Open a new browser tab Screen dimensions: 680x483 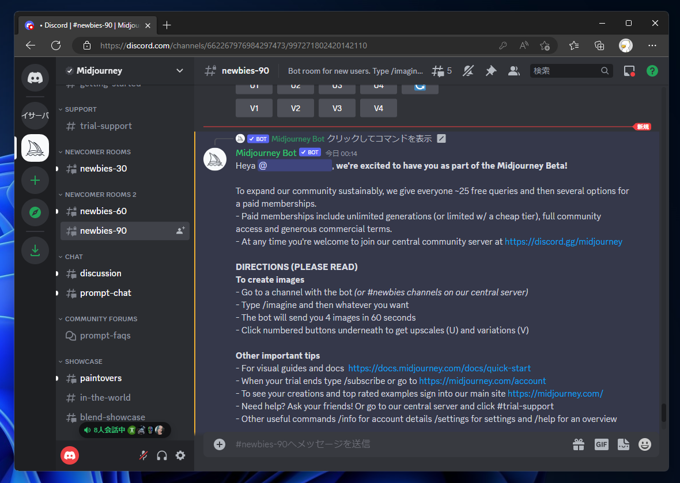[x=167, y=25]
